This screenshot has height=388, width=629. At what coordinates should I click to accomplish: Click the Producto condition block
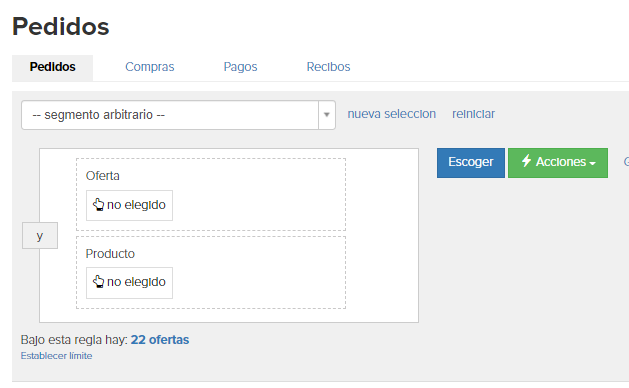(x=211, y=272)
